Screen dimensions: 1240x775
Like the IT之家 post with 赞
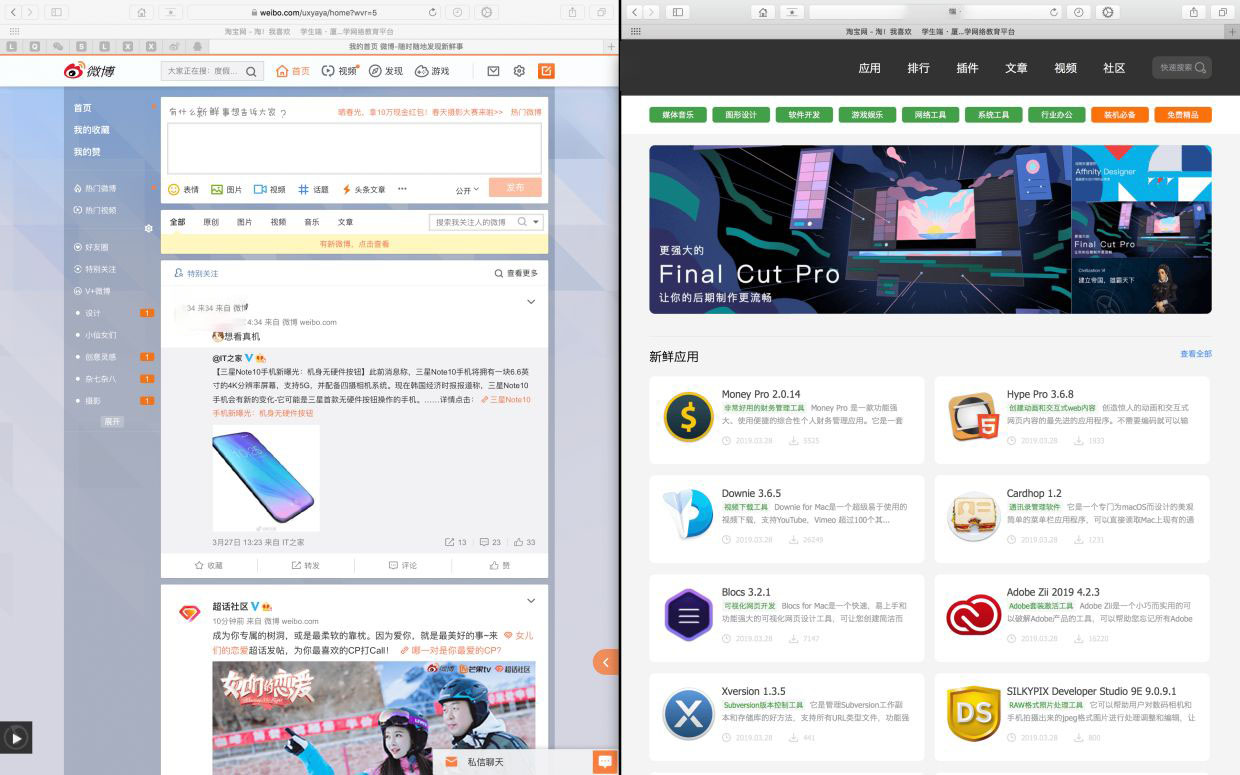click(x=500, y=565)
